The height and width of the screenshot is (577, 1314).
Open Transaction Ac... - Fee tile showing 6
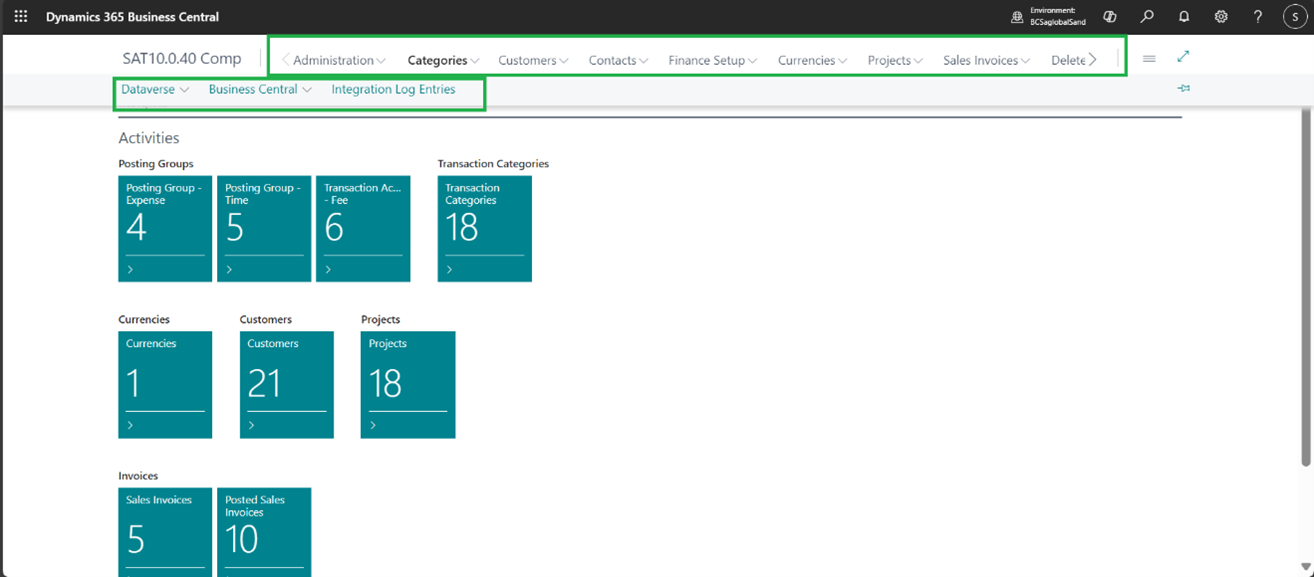tap(363, 229)
